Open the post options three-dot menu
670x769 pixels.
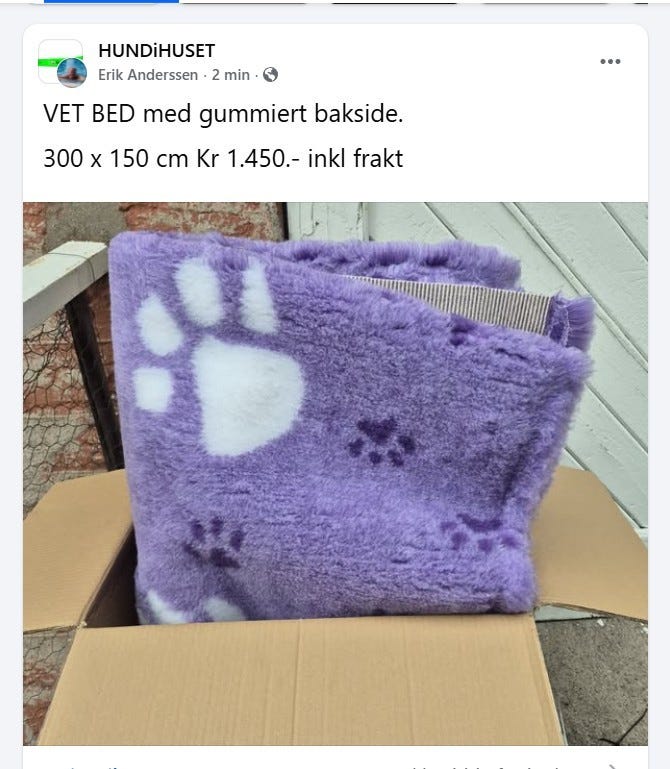pos(610,61)
